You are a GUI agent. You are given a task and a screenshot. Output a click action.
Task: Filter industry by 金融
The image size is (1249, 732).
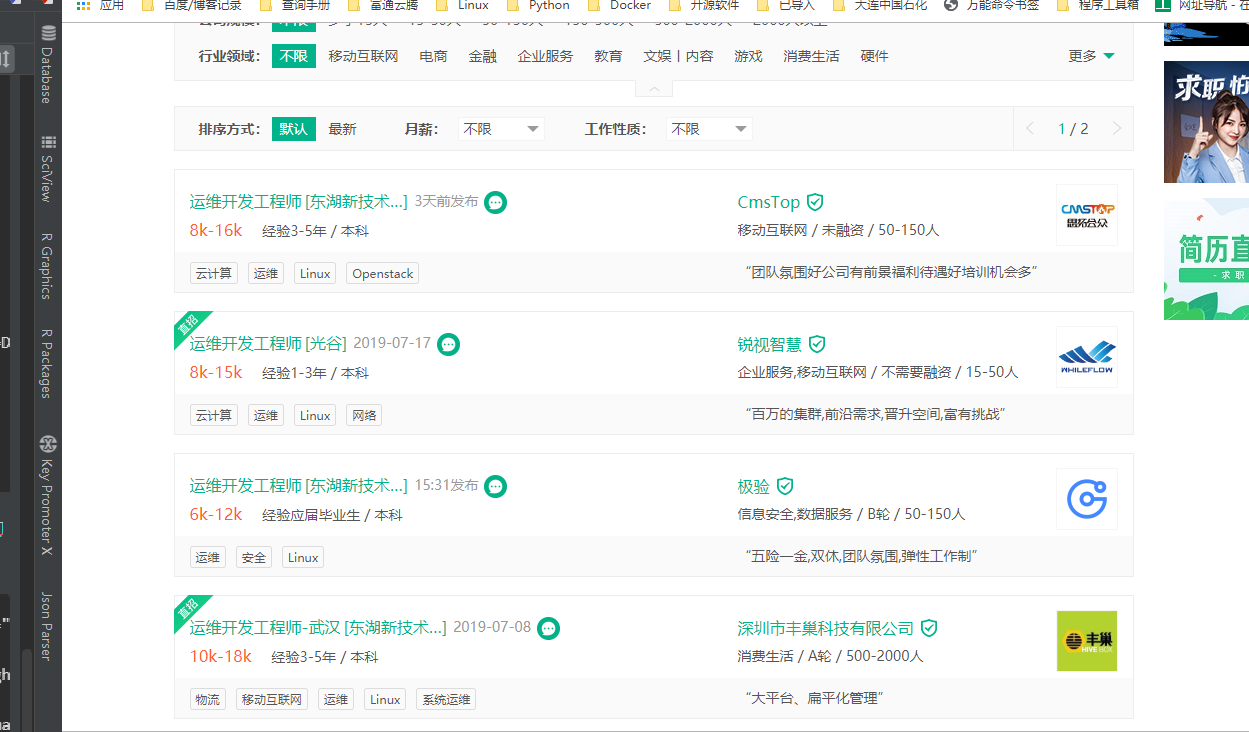tap(483, 56)
